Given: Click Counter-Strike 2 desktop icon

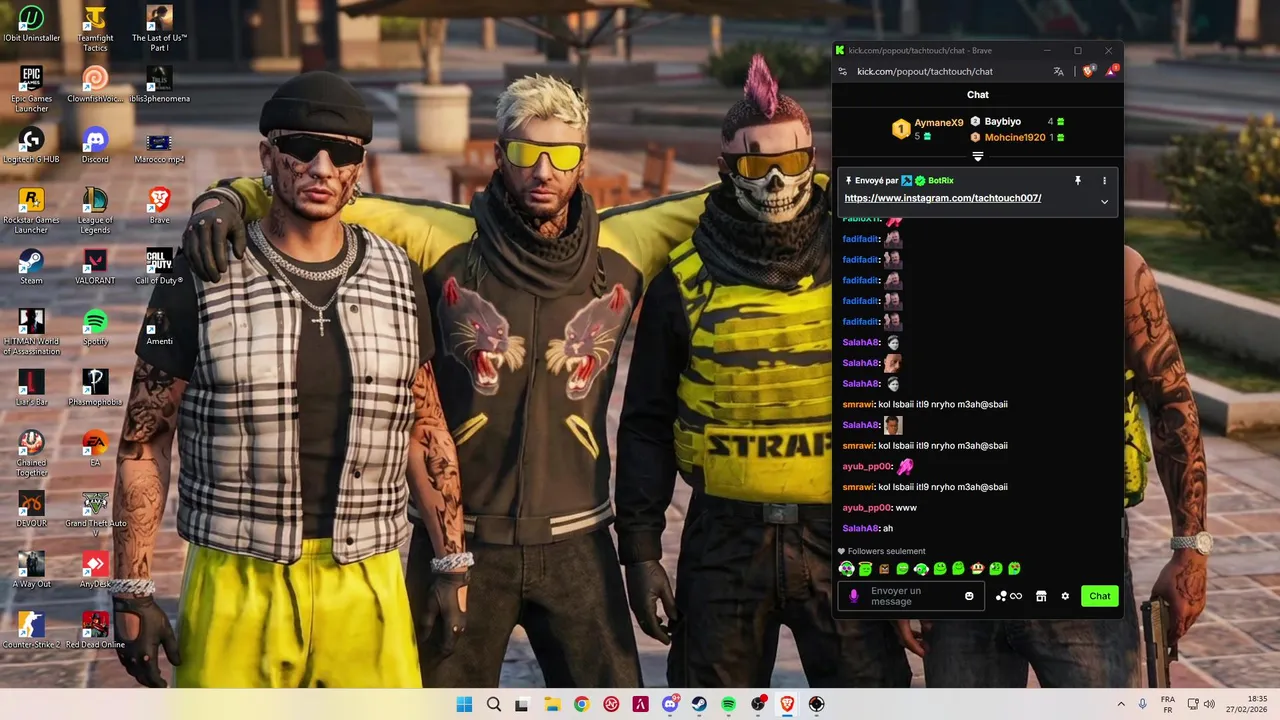Looking at the screenshot, I should pyautogui.click(x=31, y=631).
